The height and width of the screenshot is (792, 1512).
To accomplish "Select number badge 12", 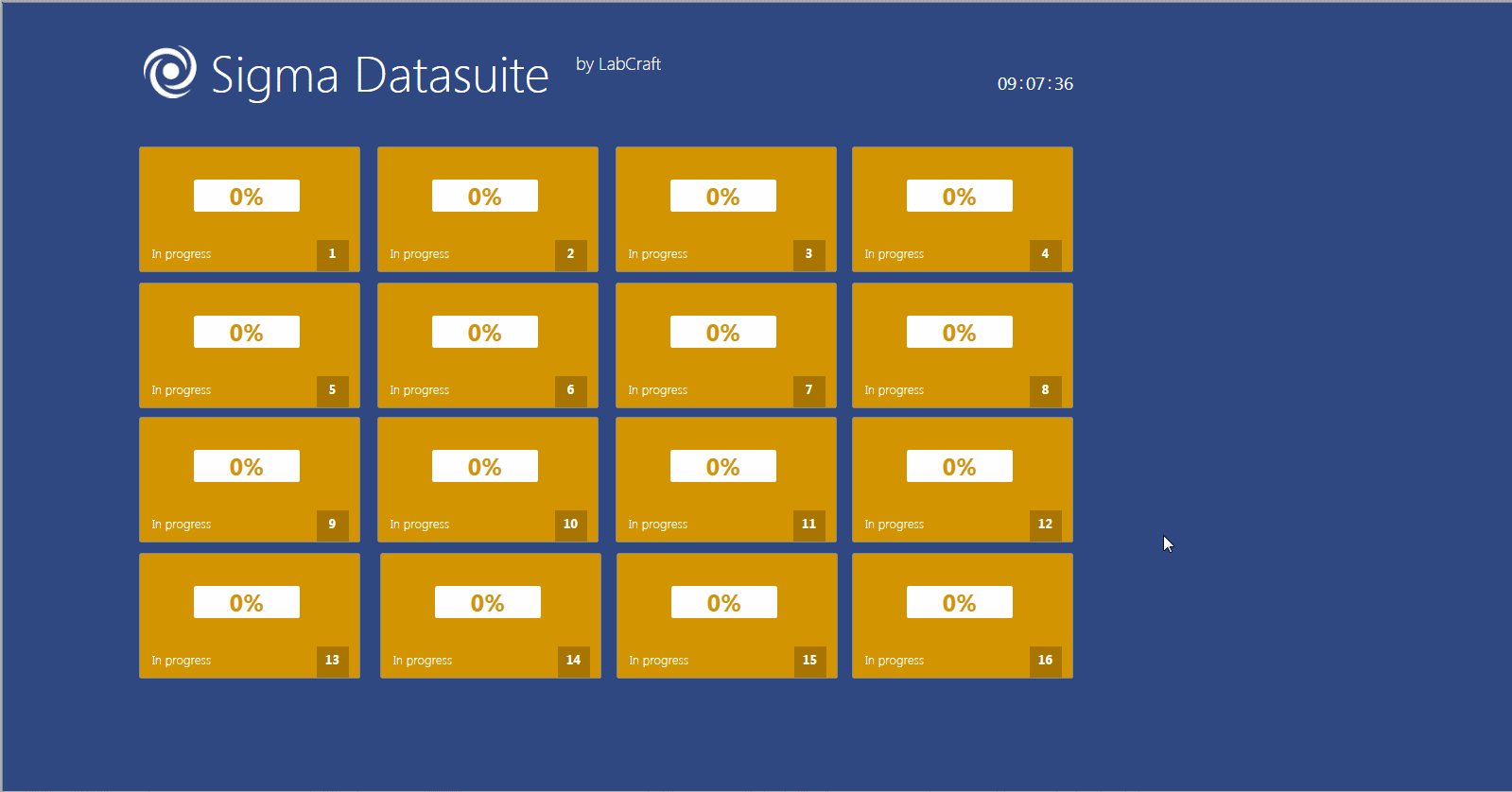I will click(x=1046, y=525).
